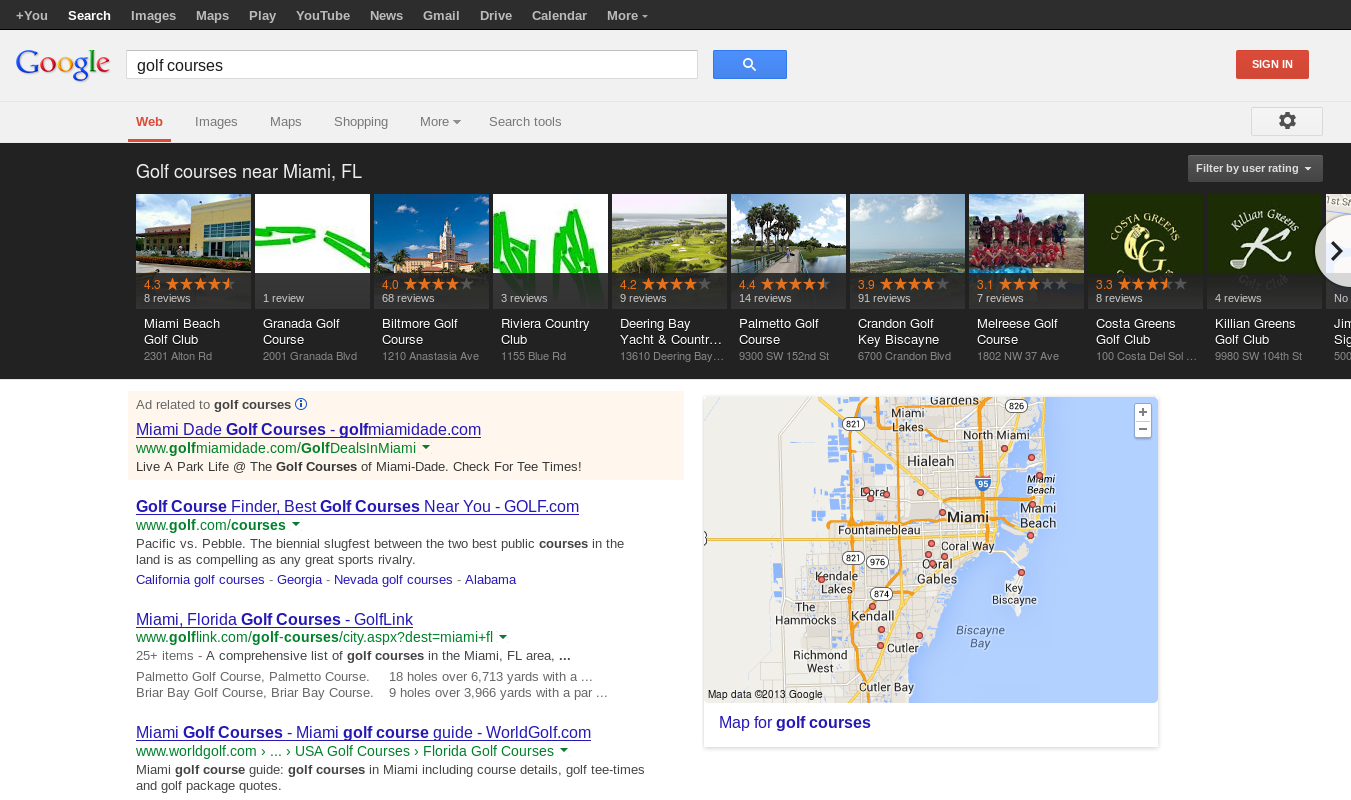Screen dimensions: 1351x800
Task: Zoom in on the map
Action: (x=1143, y=412)
